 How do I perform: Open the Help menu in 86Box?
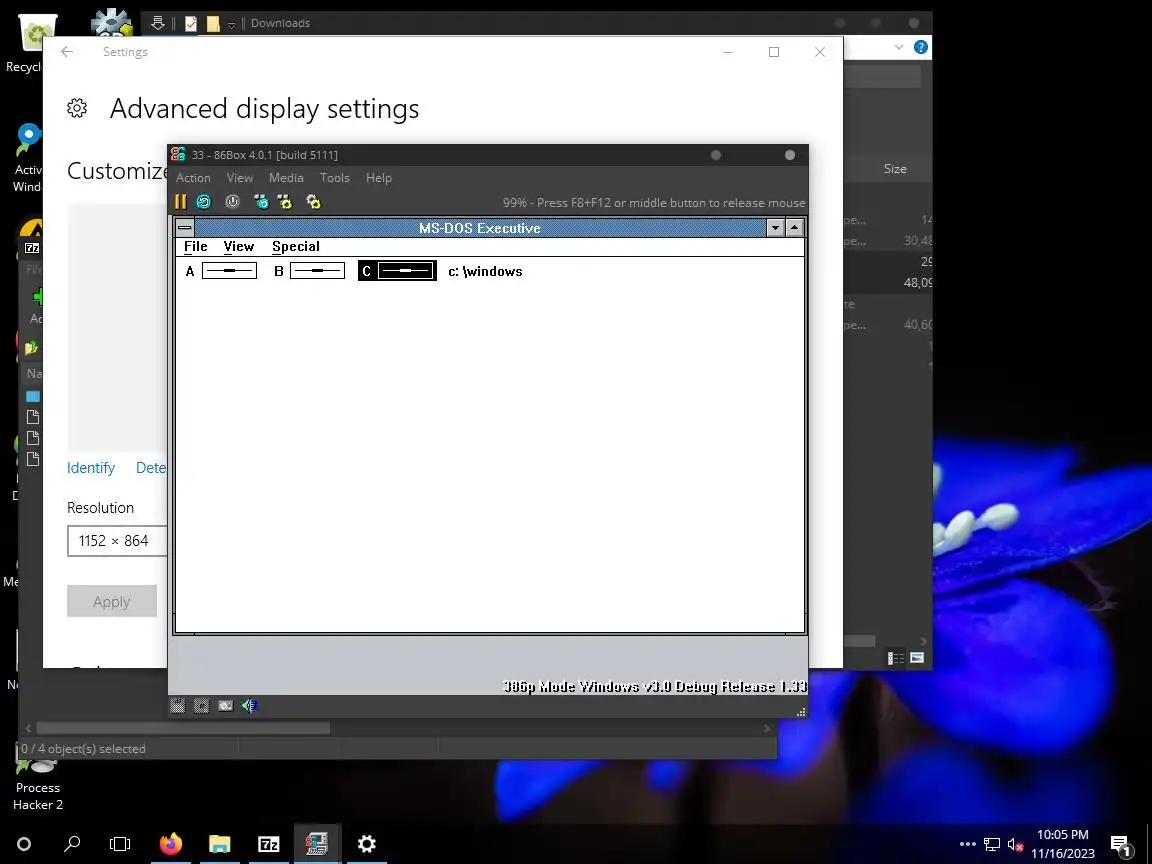tap(378, 178)
